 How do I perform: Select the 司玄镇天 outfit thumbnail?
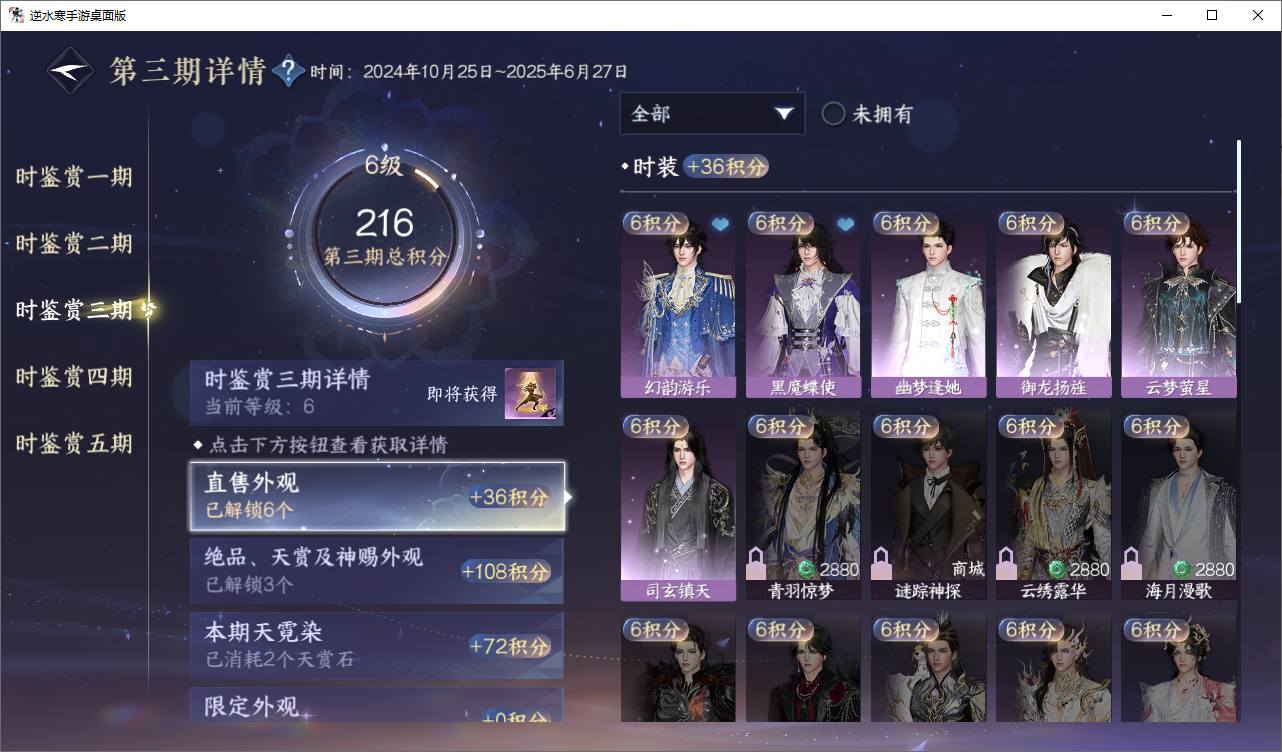coord(678,507)
